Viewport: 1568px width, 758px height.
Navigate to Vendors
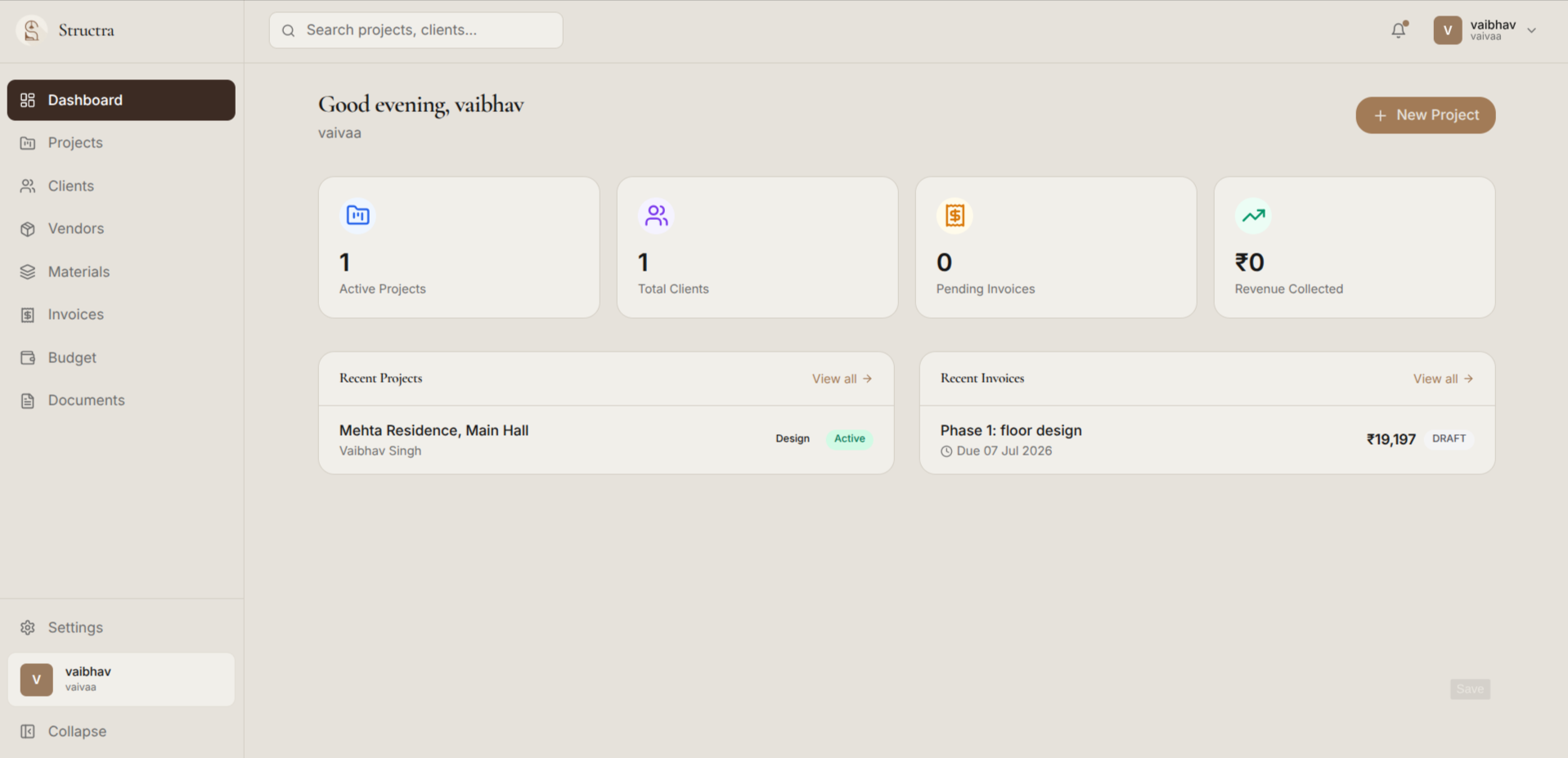121,229
